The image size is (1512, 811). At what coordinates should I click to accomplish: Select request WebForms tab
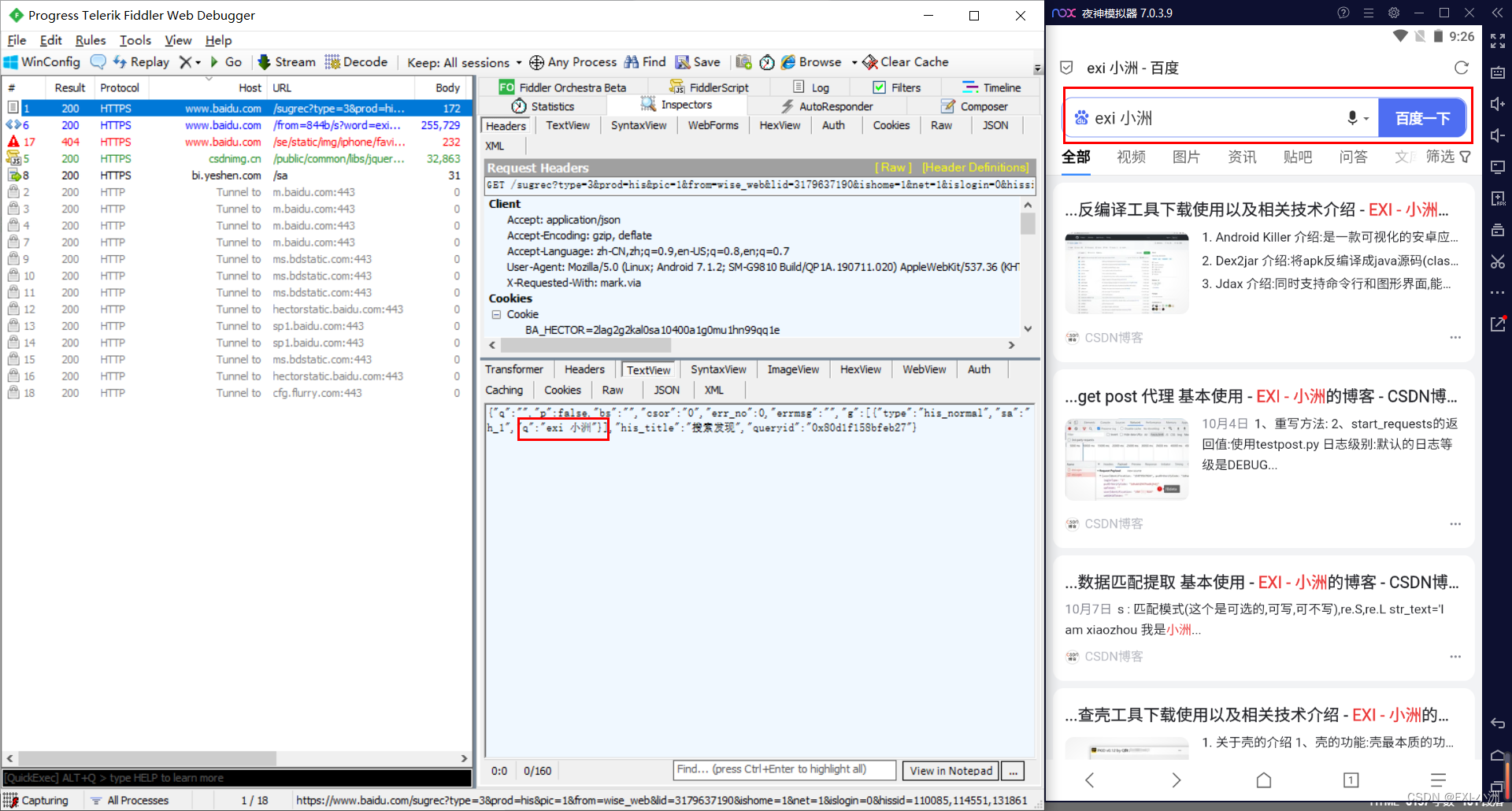pos(713,125)
